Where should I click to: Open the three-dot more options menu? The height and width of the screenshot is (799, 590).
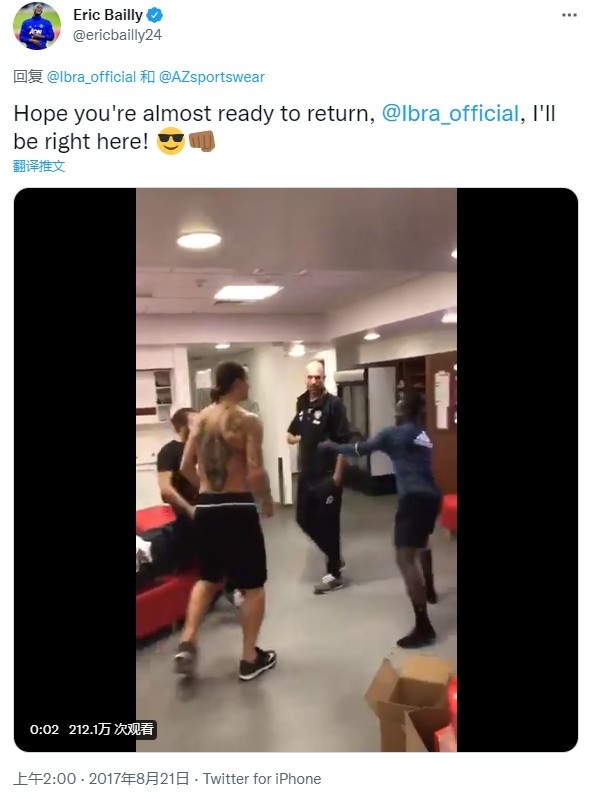pos(569,15)
